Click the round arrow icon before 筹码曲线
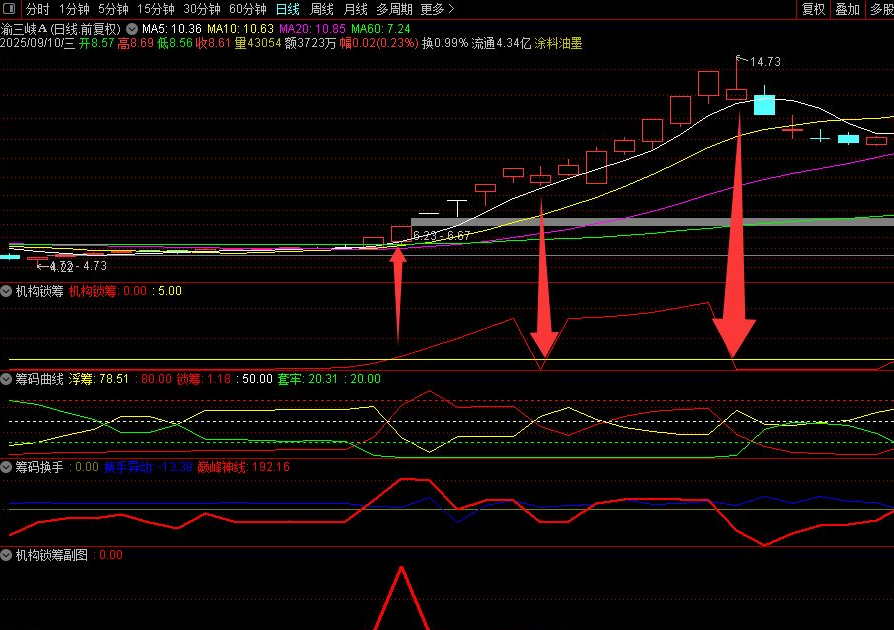Image resolution: width=894 pixels, height=630 pixels. (7, 379)
